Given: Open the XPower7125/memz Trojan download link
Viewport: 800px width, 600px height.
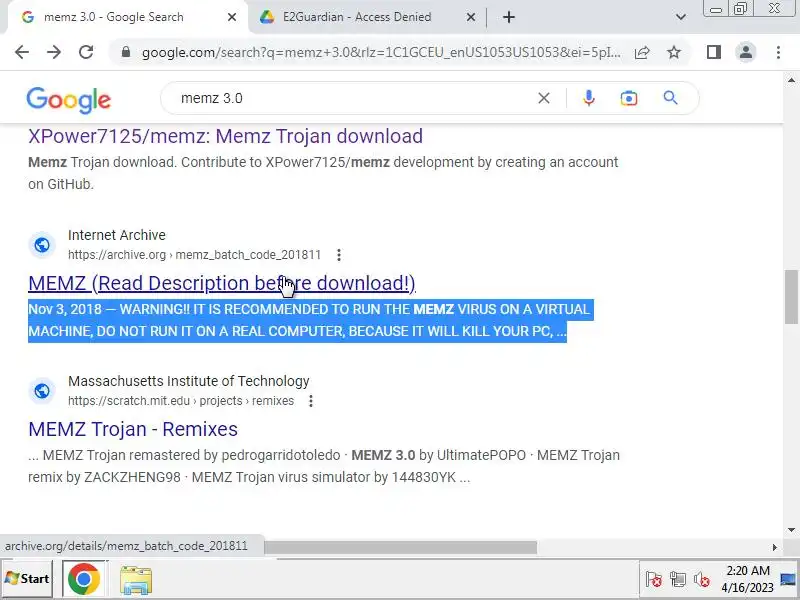Looking at the screenshot, I should click(x=226, y=136).
